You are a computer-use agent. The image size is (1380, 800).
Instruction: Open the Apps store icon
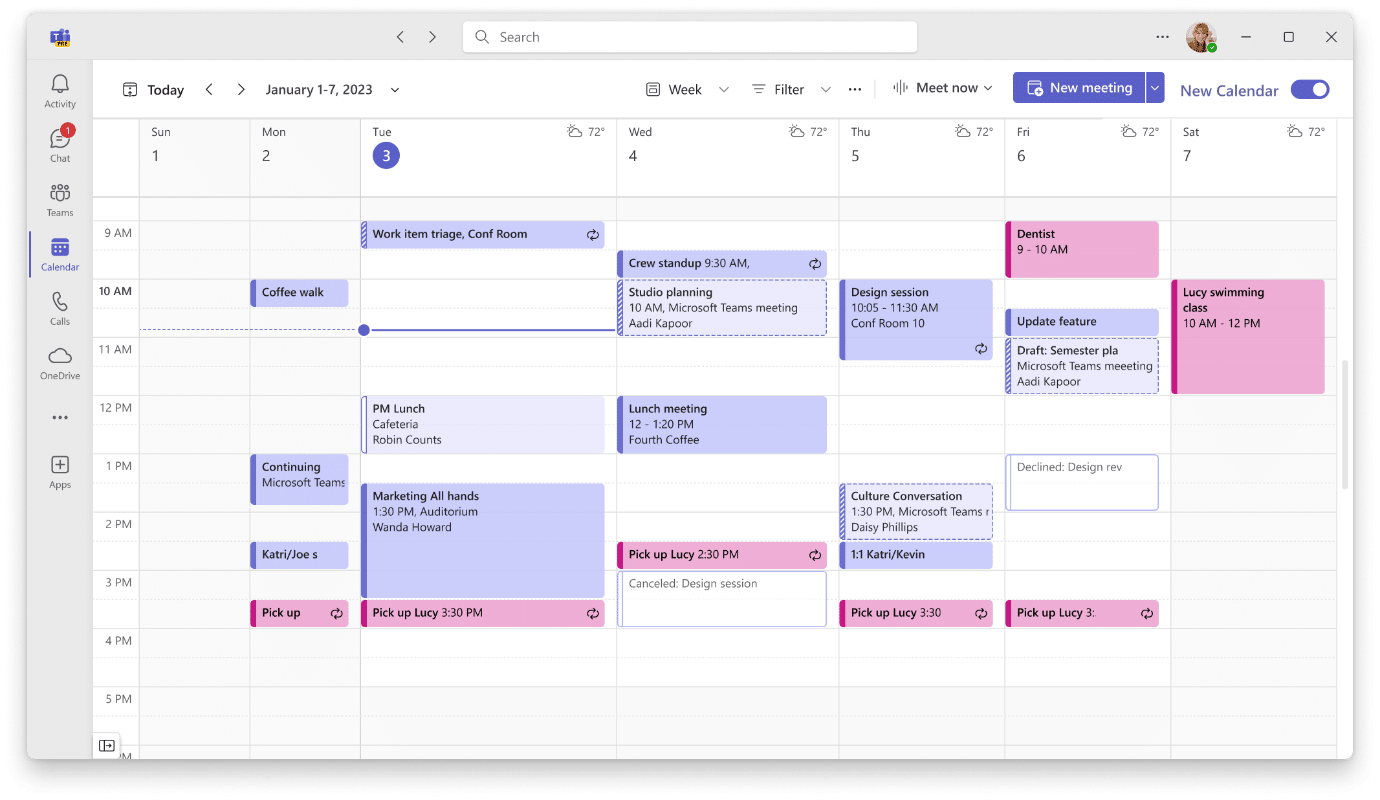(60, 471)
